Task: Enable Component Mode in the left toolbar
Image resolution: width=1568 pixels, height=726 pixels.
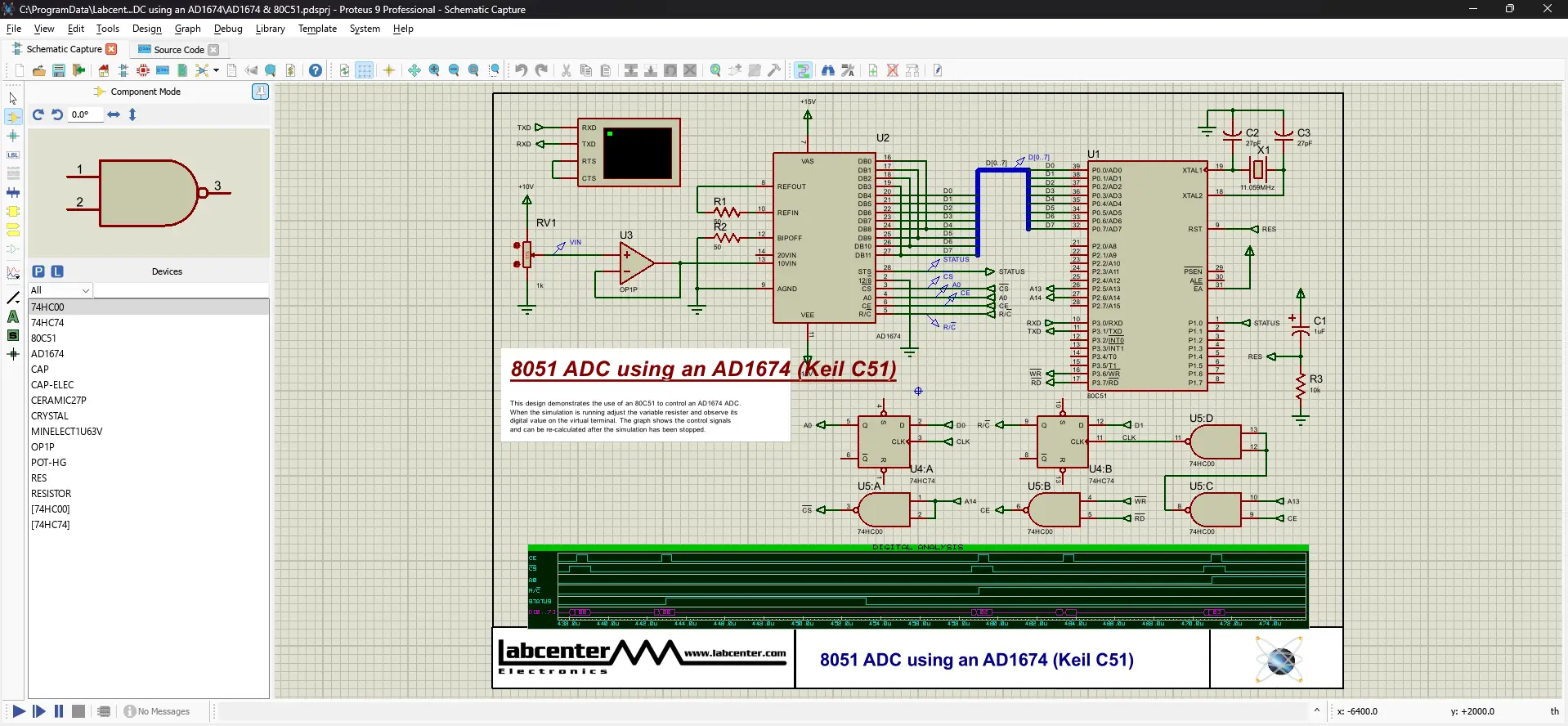Action: [13, 118]
